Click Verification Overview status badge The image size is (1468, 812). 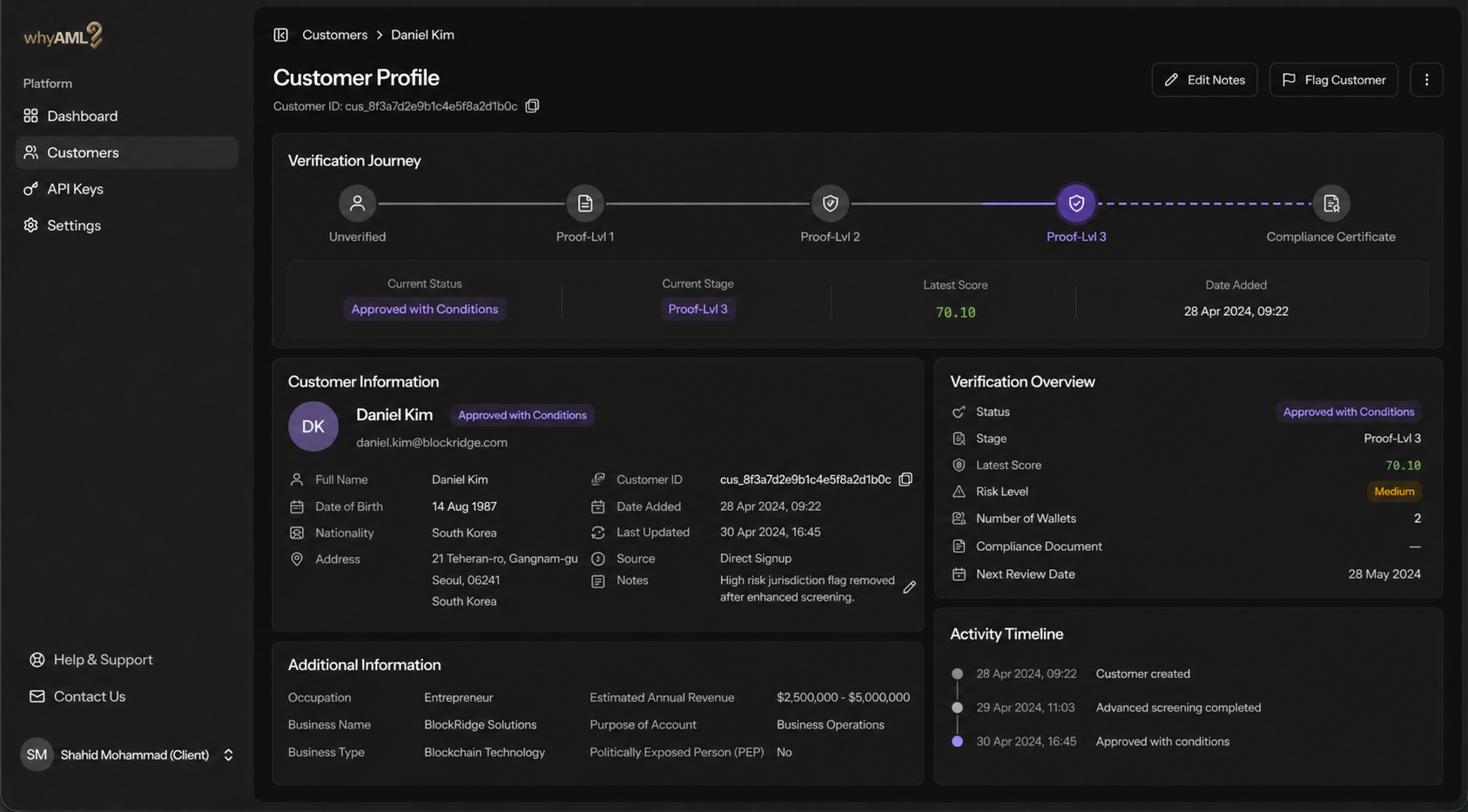coord(1349,412)
